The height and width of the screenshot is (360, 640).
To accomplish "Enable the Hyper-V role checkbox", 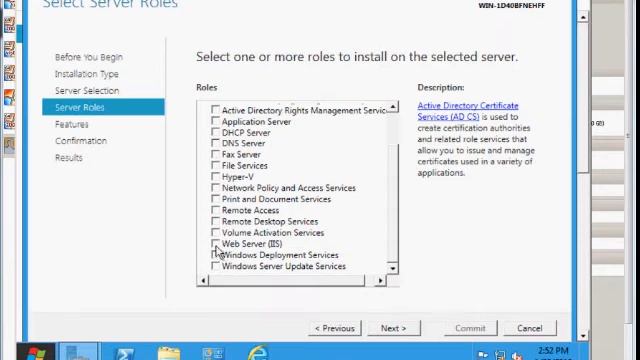I will coord(215,177).
